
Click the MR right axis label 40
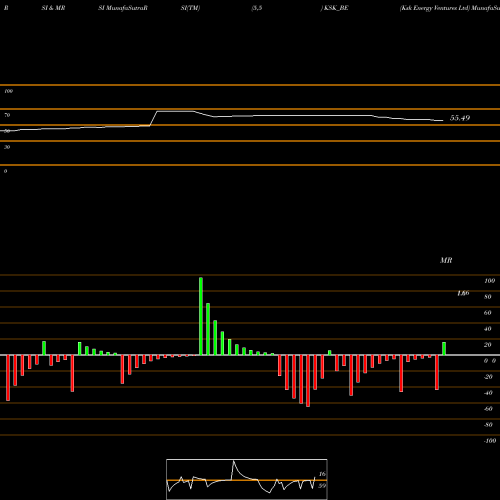tap(488, 329)
